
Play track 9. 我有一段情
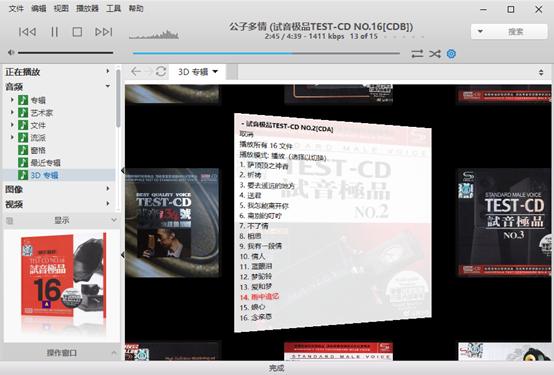click(x=261, y=246)
